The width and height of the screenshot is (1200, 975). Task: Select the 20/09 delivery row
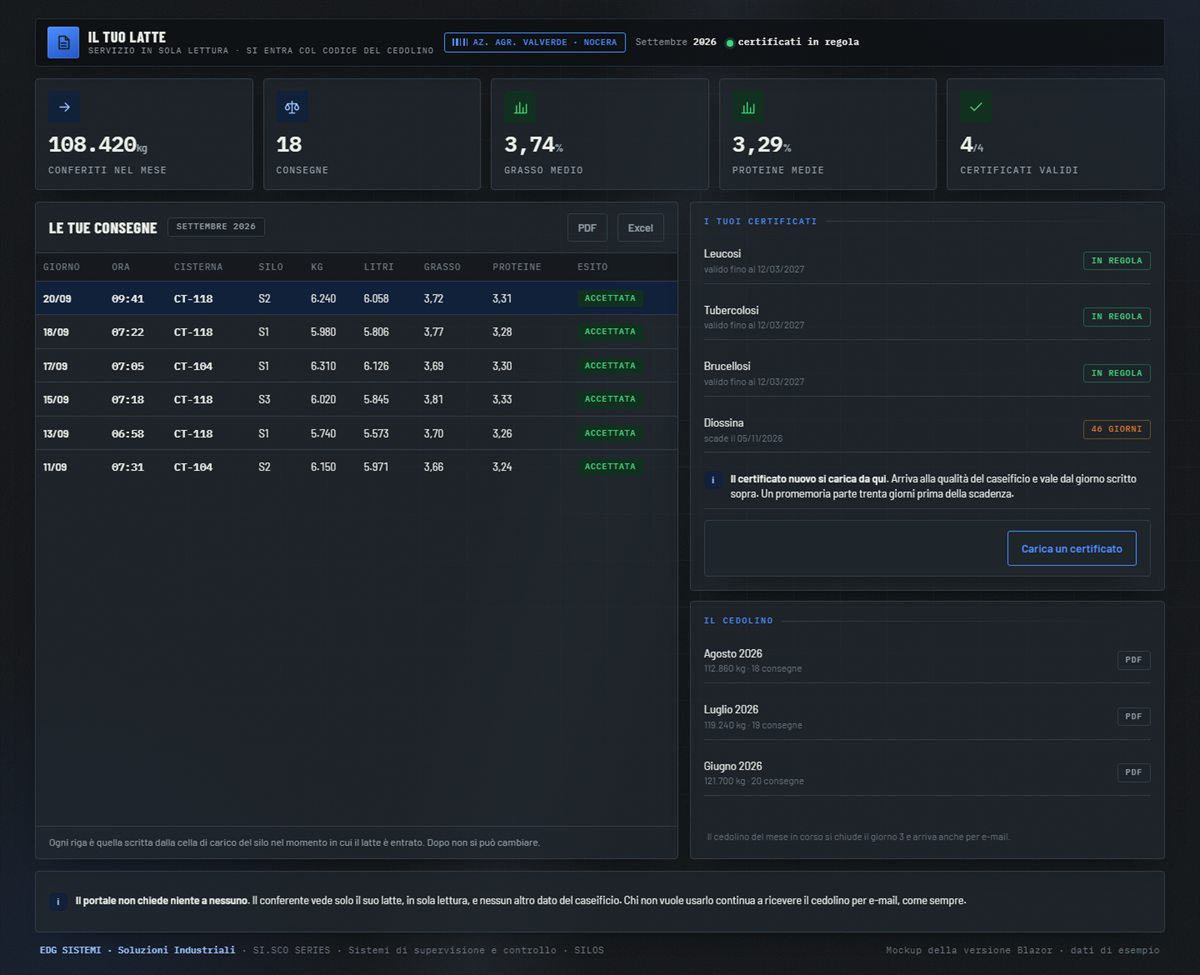[357, 298]
